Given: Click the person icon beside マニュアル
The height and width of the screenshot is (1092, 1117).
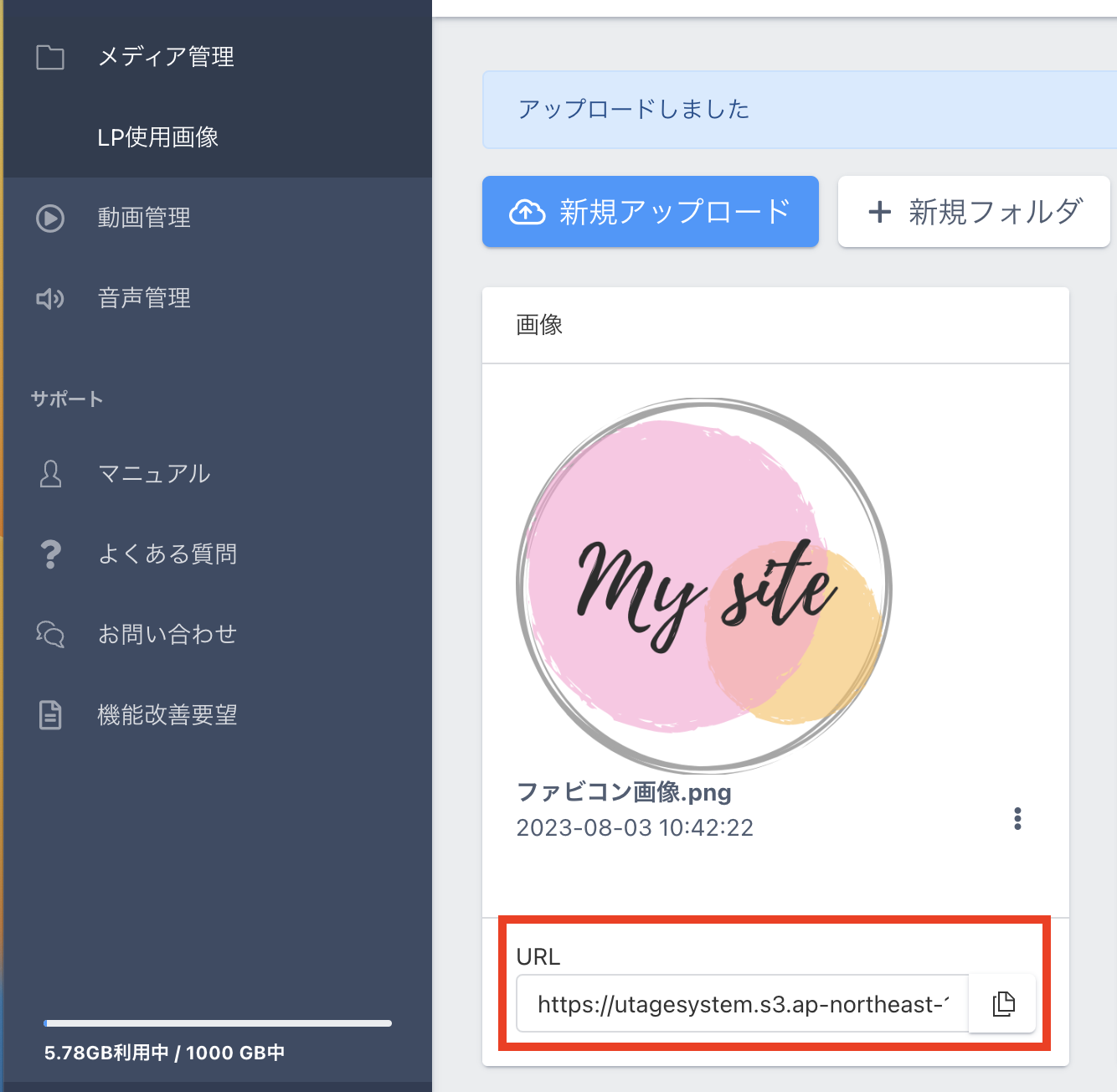Looking at the screenshot, I should 50,474.
